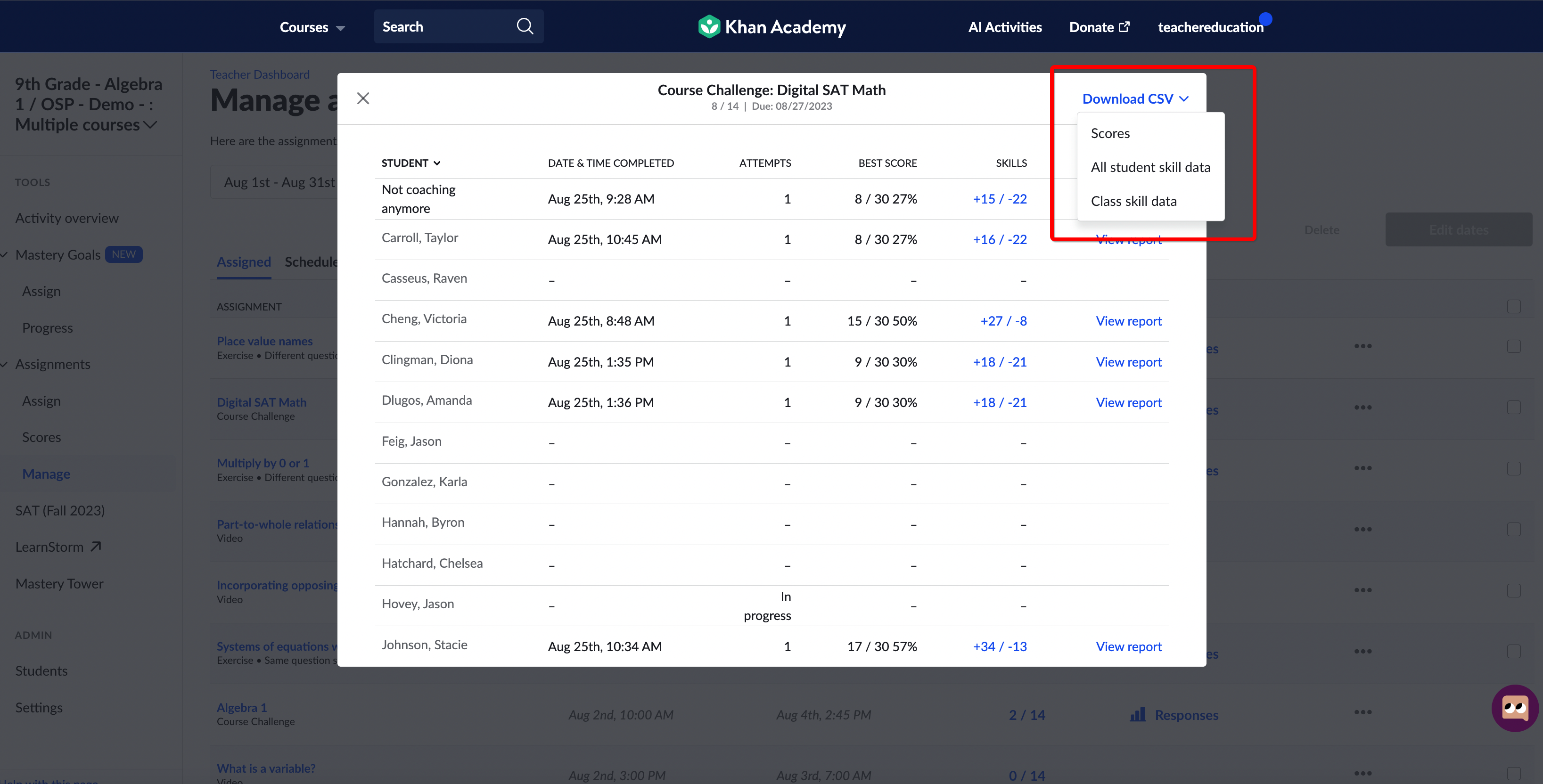Open SAT (Fall 2023) in the sidebar
Image resolution: width=1543 pixels, height=784 pixels.
coord(60,510)
